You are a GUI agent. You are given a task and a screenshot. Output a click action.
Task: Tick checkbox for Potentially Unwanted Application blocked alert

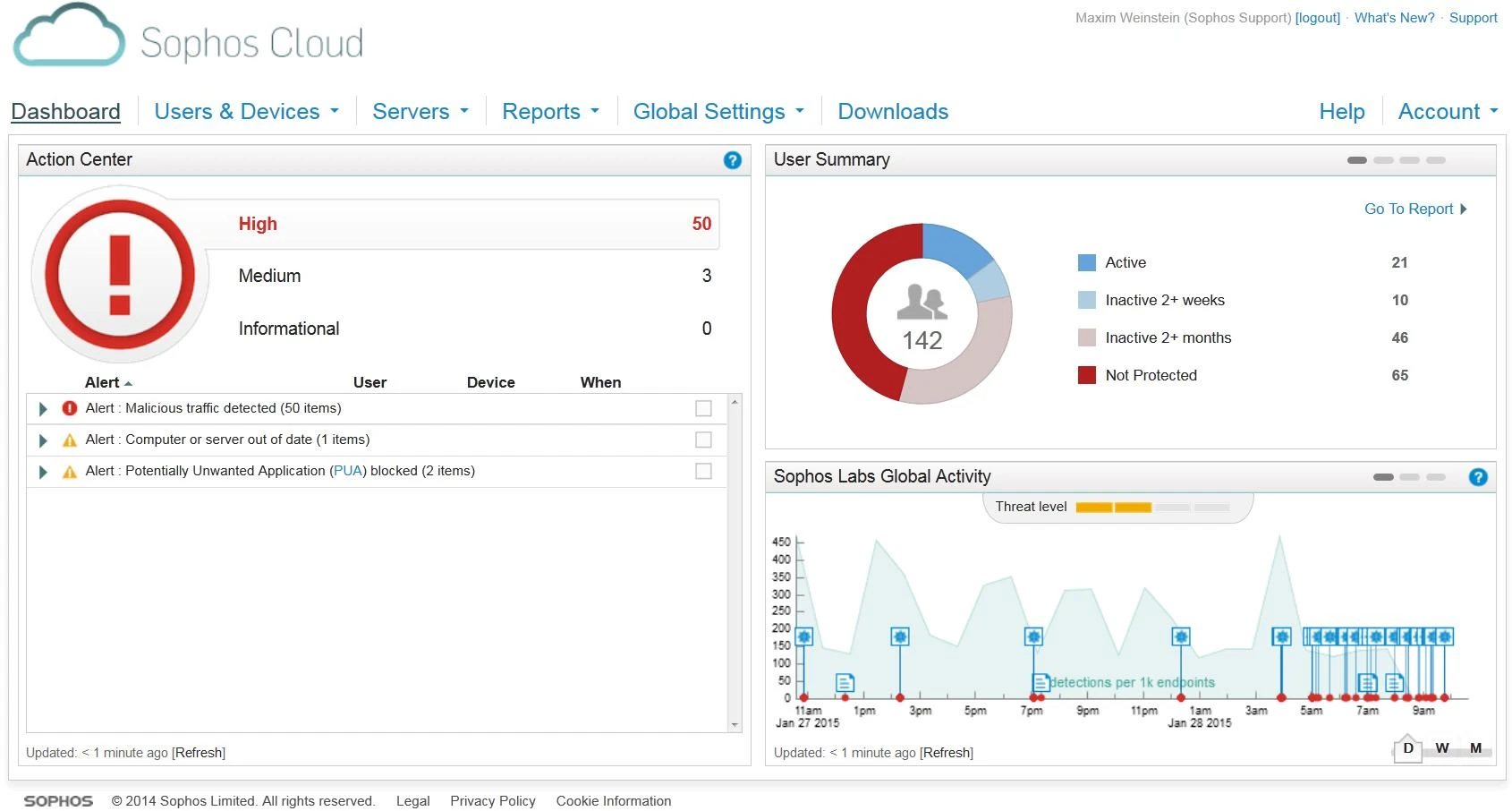point(703,471)
